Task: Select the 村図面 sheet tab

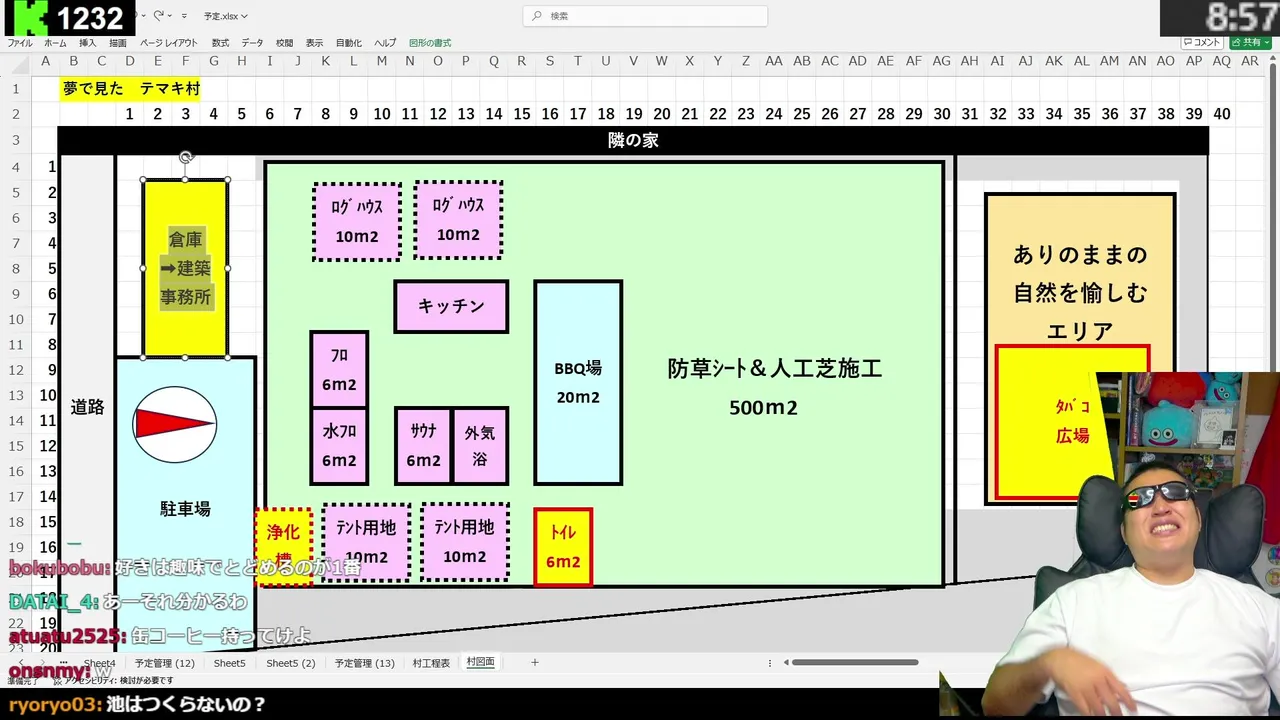Action: (x=480, y=663)
